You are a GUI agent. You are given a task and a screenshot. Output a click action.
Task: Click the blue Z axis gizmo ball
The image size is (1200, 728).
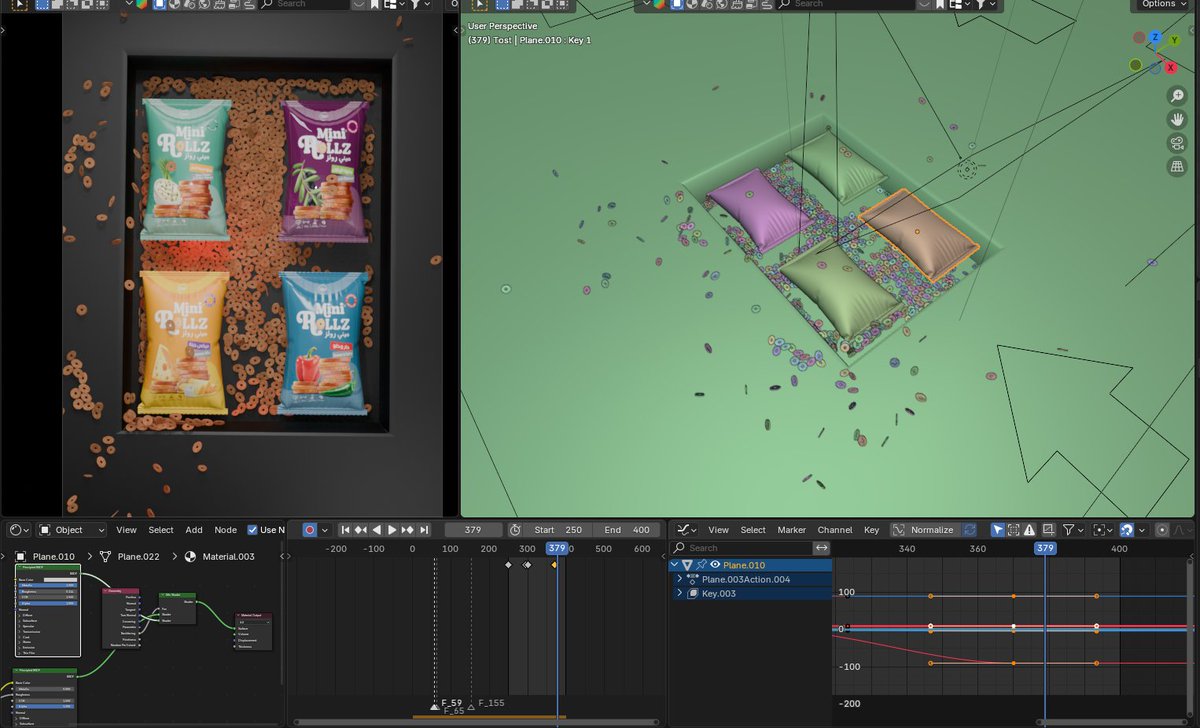coord(1155,37)
